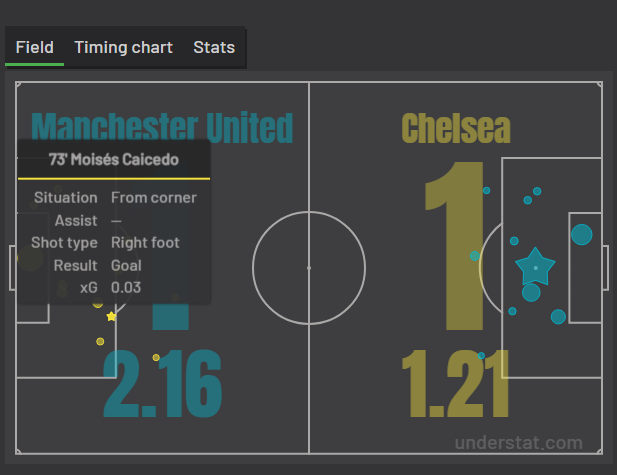Screen dimensions: 617x475
Task: Select small teal dot lowest inside penalty area
Action: coord(512,311)
